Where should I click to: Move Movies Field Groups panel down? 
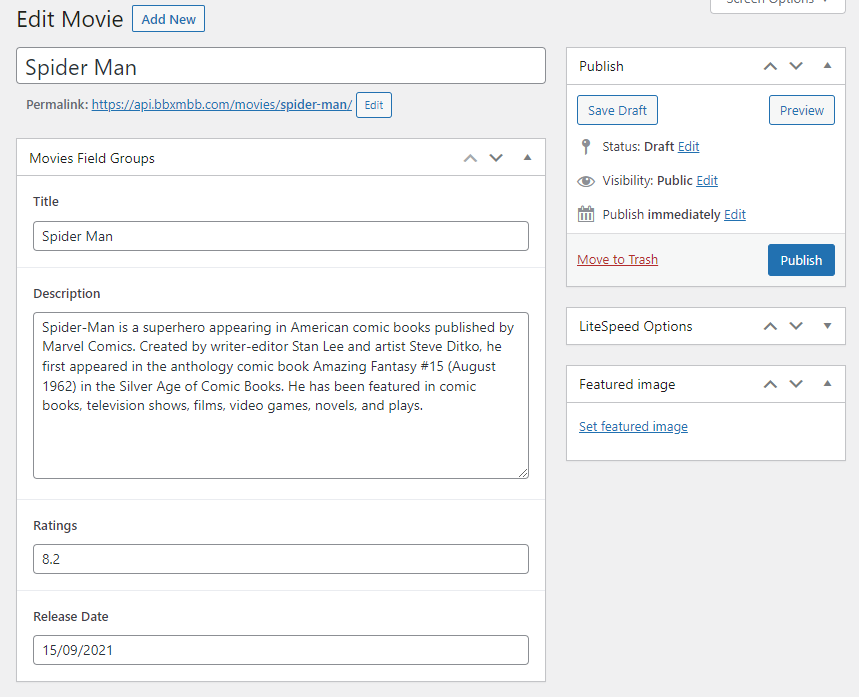click(496, 158)
